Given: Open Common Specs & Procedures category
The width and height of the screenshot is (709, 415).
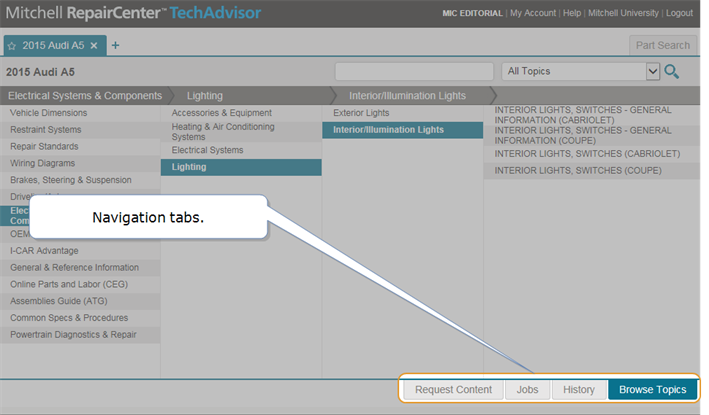Looking at the screenshot, I should (x=80, y=318).
